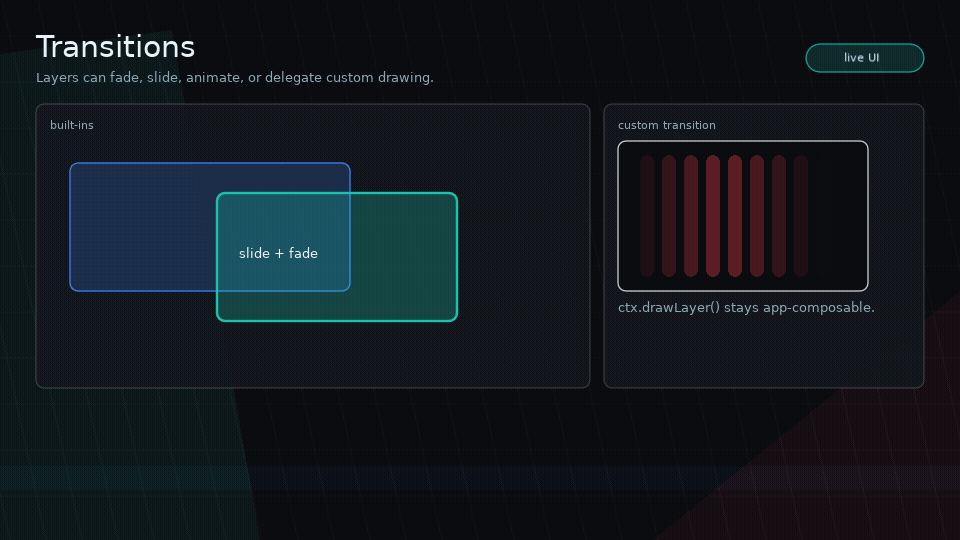Click the 'Layers can fade, slide, animate' subtitle
This screenshot has height=540, width=960.
pos(234,78)
